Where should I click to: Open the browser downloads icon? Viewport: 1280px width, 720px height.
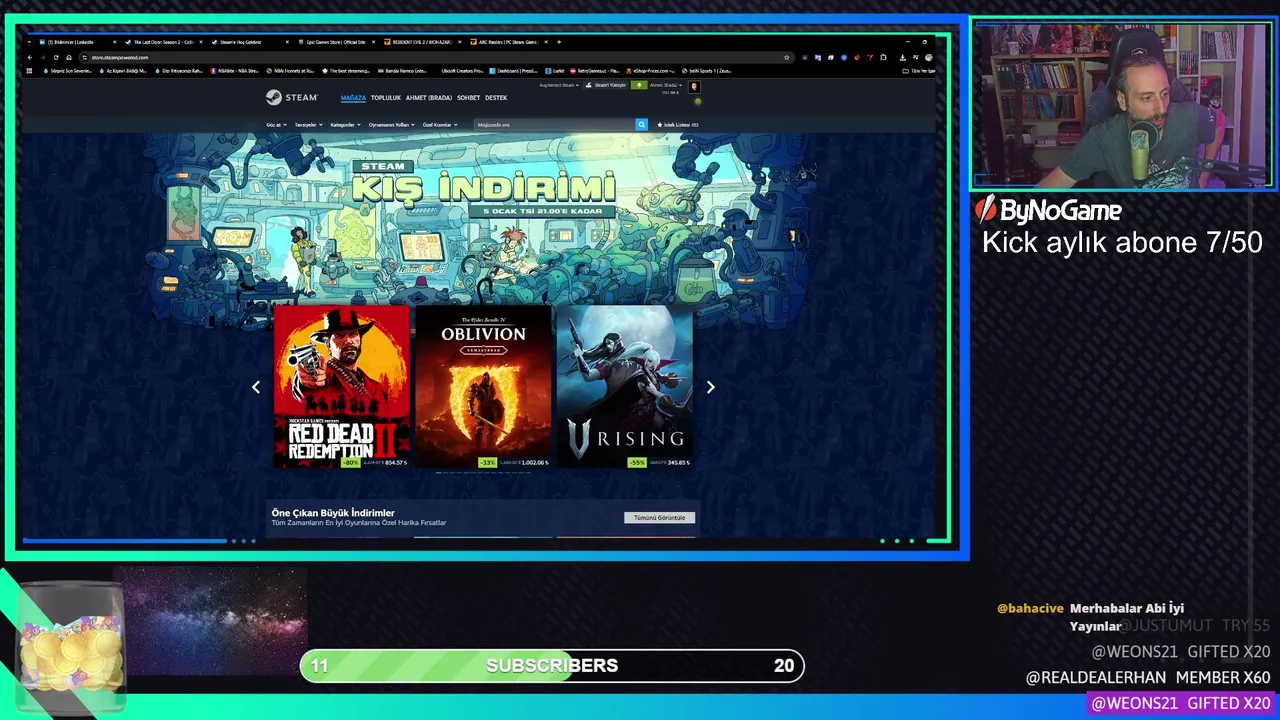click(902, 57)
